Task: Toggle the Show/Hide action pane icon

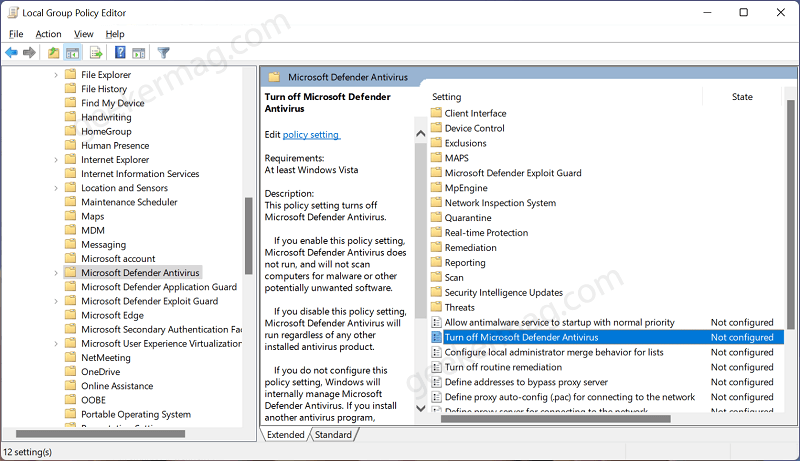Action: tap(138, 53)
